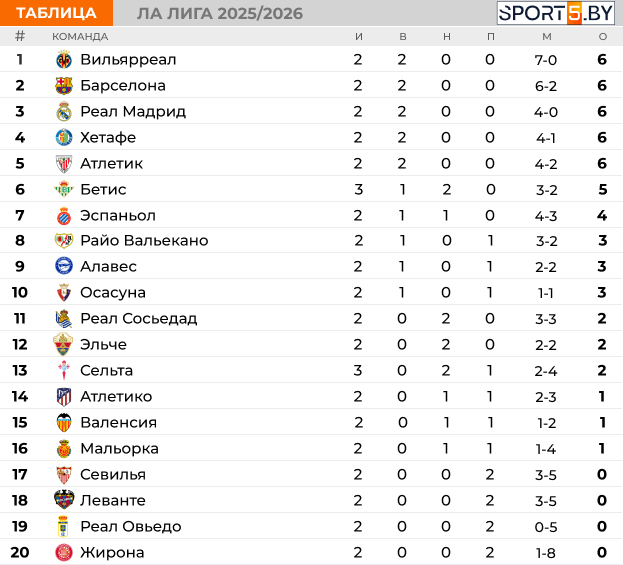Click the Getafe club crest
This screenshot has width=623, height=565.
coord(64,137)
